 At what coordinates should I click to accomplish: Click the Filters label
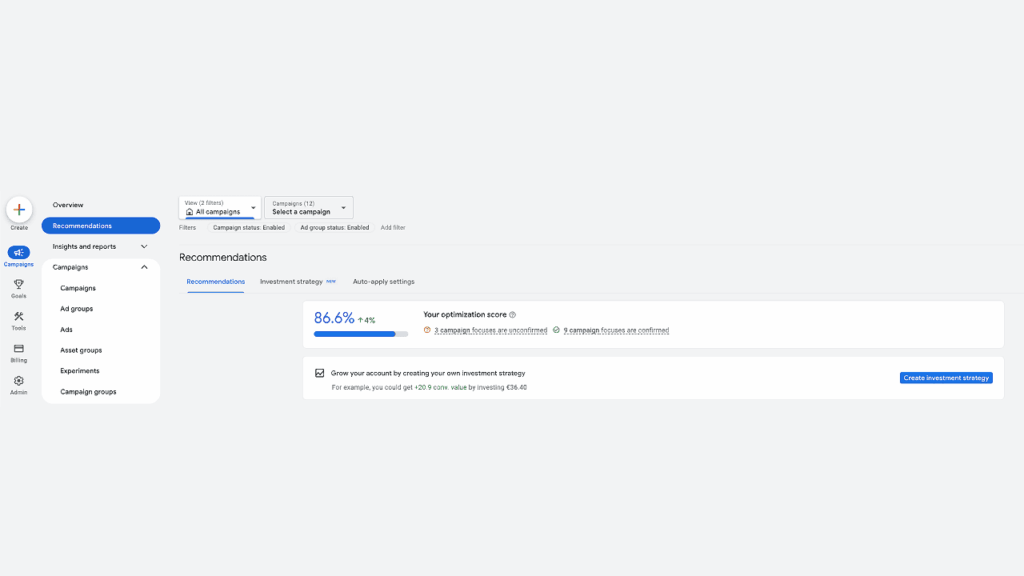(x=187, y=228)
